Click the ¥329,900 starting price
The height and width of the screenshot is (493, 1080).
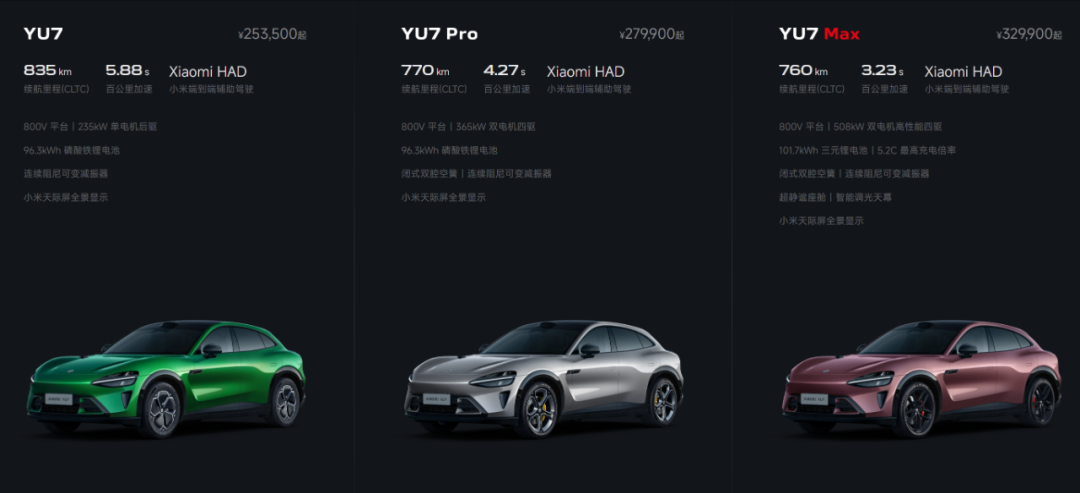(1029, 34)
